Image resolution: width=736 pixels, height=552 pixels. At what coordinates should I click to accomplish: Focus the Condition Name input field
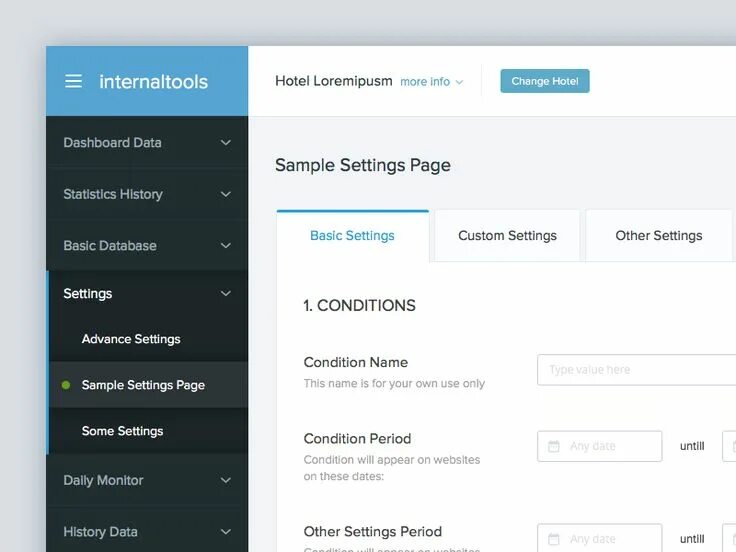click(636, 370)
